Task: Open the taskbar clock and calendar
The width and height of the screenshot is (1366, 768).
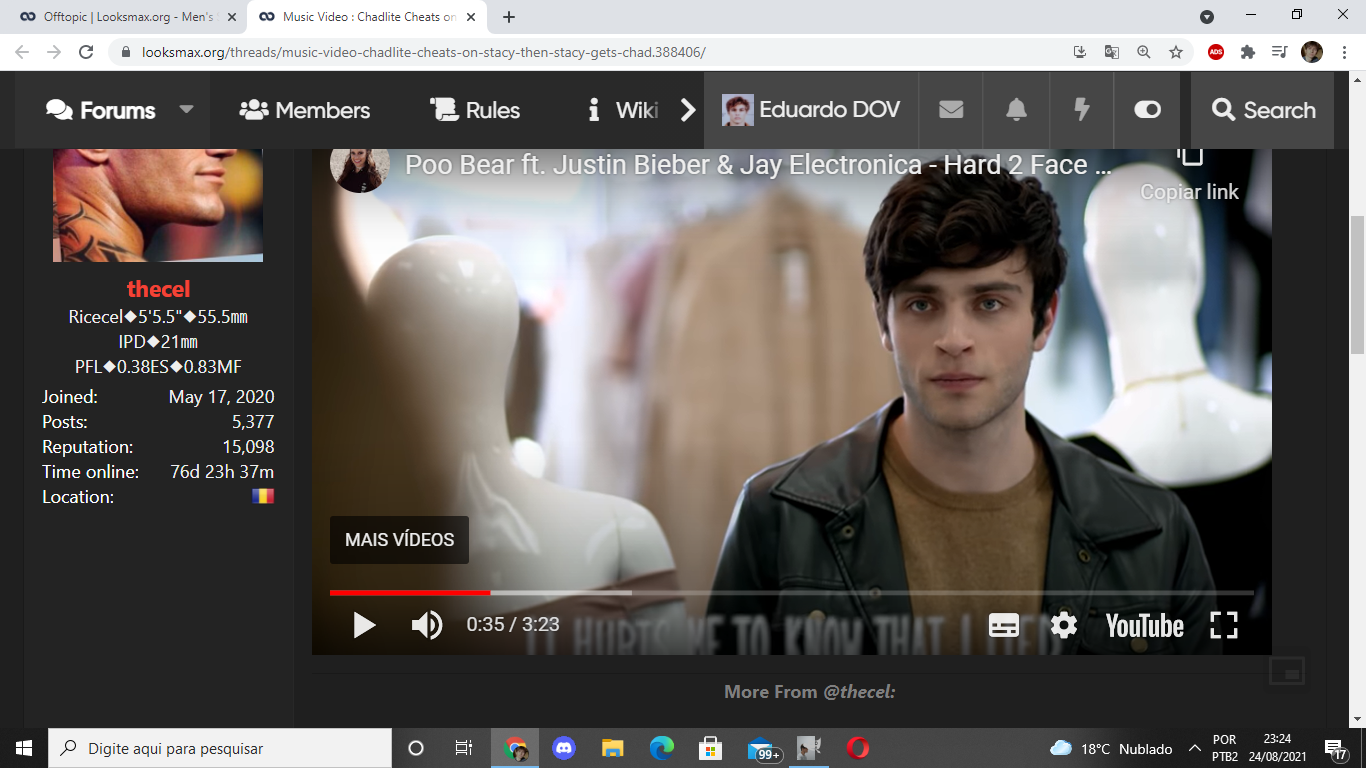Action: click(x=1277, y=748)
